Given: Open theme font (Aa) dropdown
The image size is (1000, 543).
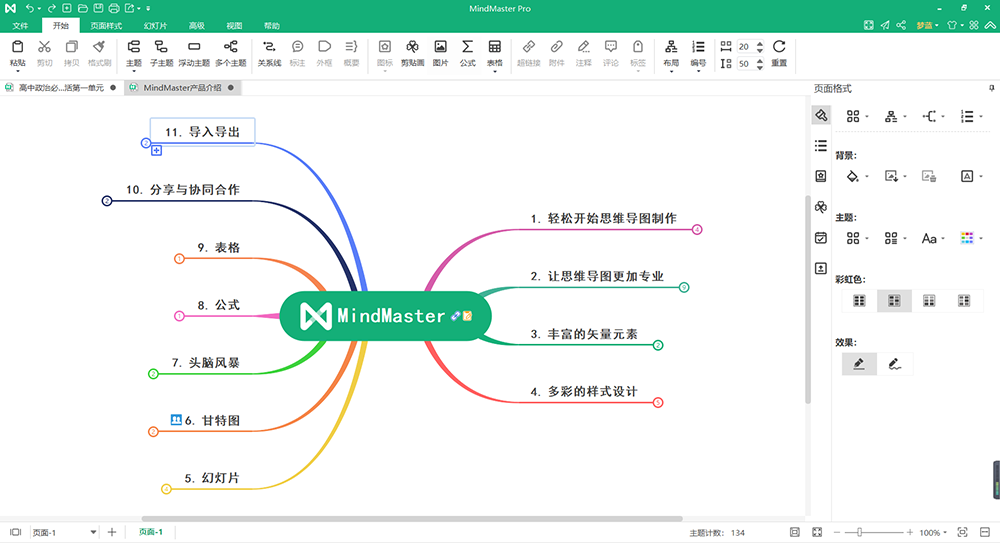Looking at the screenshot, I should coord(943,239).
